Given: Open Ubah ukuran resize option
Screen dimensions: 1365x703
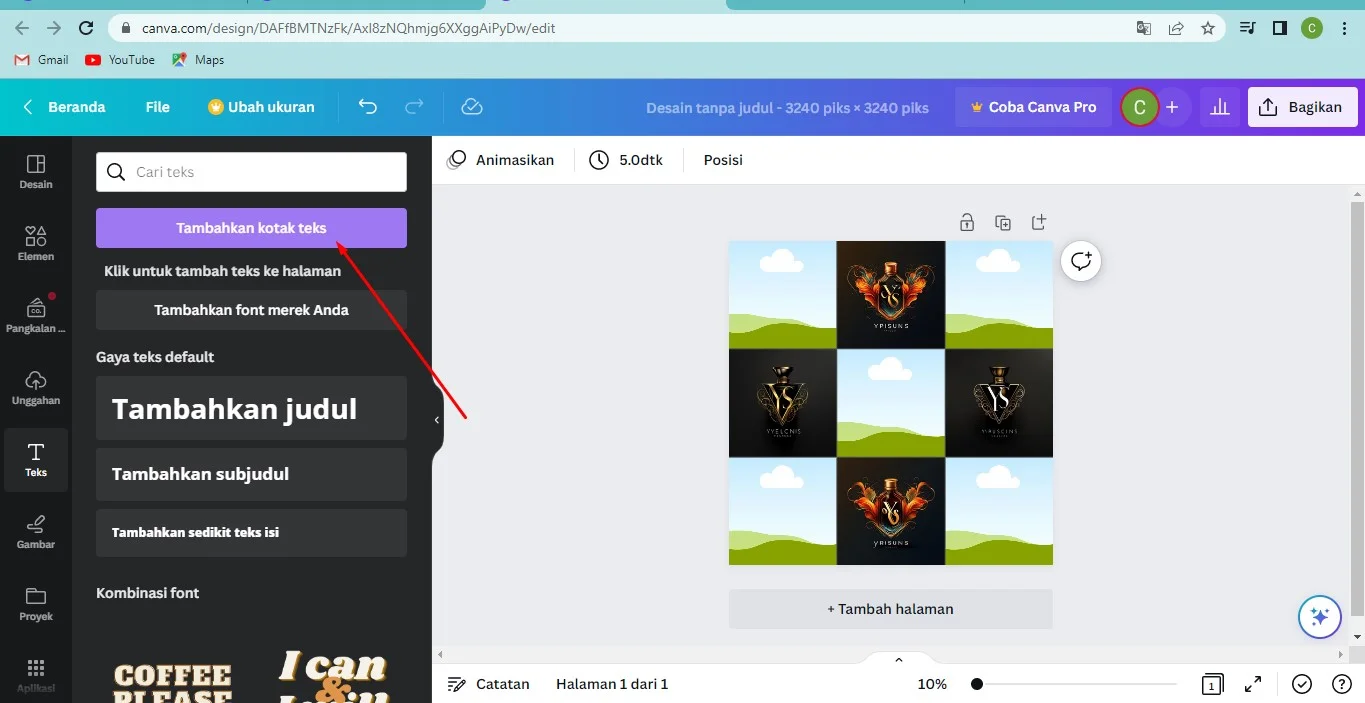Looking at the screenshot, I should 261,107.
